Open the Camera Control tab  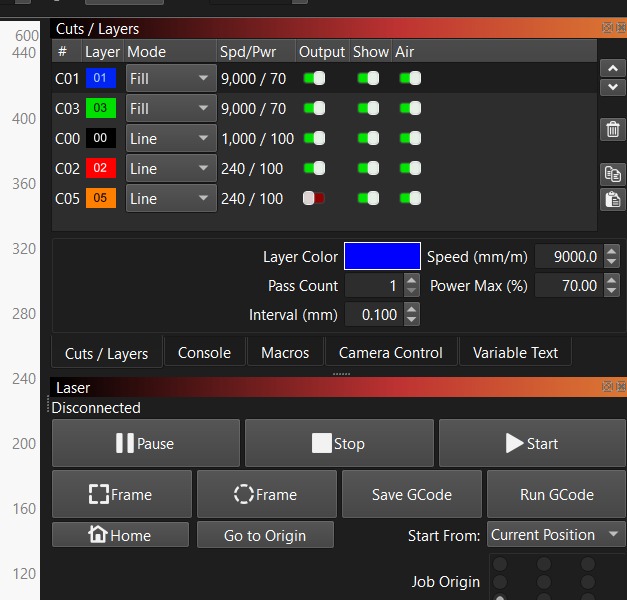(390, 353)
